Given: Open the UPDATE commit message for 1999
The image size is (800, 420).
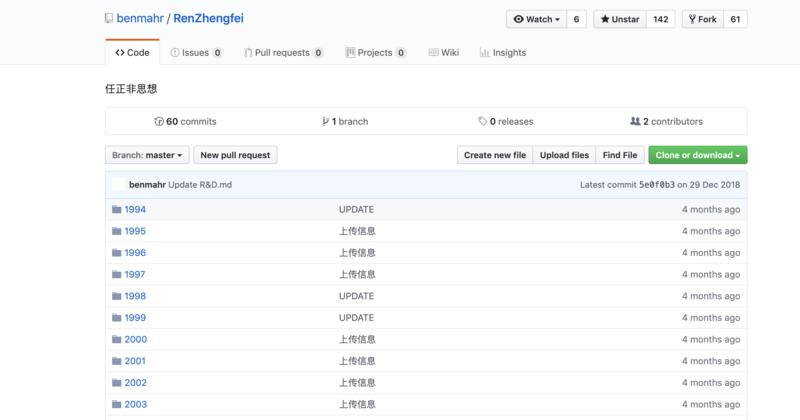Looking at the screenshot, I should (x=357, y=317).
